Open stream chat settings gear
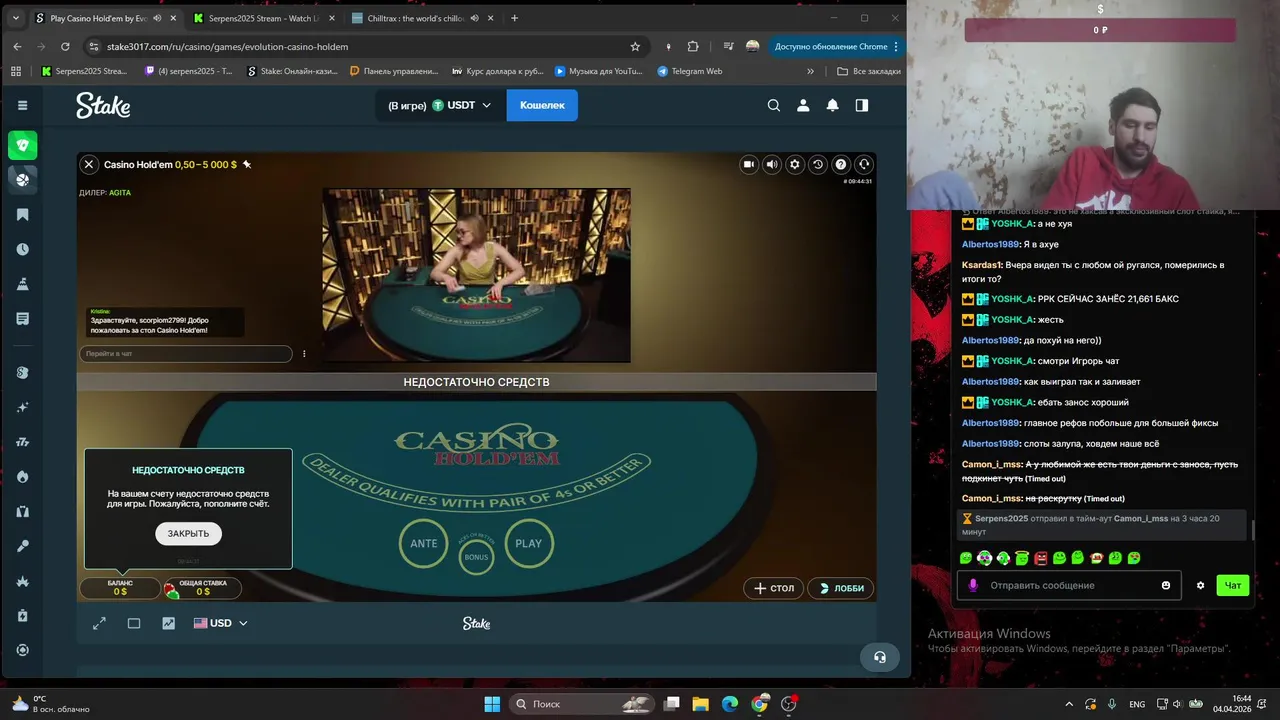1280x720 pixels. pyautogui.click(x=1200, y=585)
